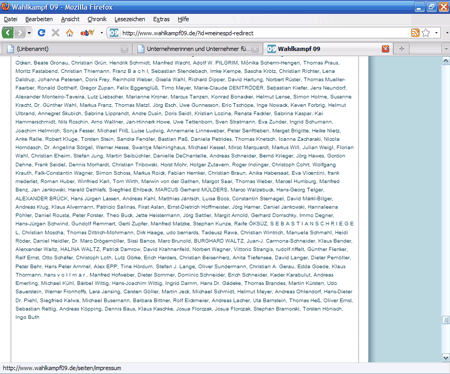This screenshot has height=374, width=450.
Task: Click the name Adolf W. PILGRIM
Action: pyautogui.click(x=215, y=63)
